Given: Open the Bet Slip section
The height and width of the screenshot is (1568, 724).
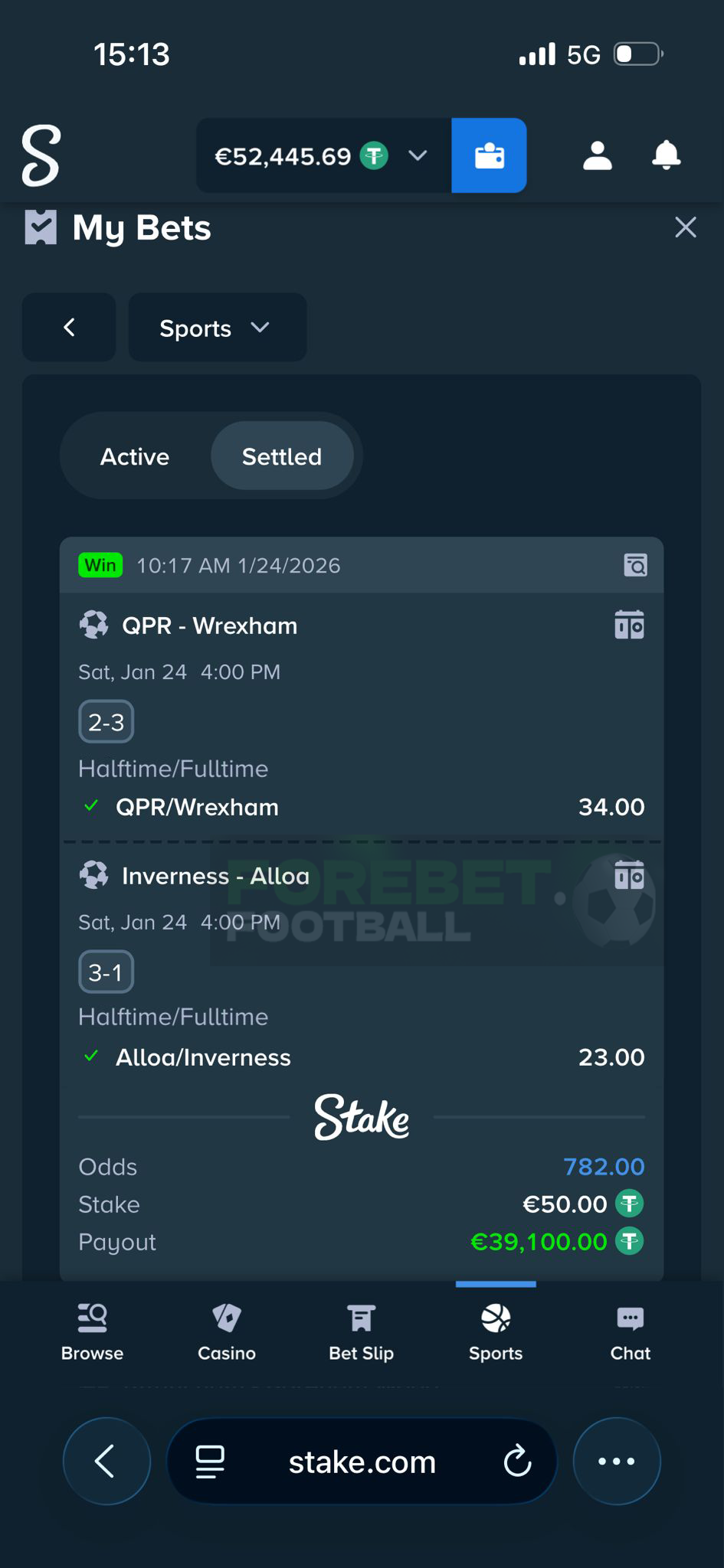Looking at the screenshot, I should 361,1331.
